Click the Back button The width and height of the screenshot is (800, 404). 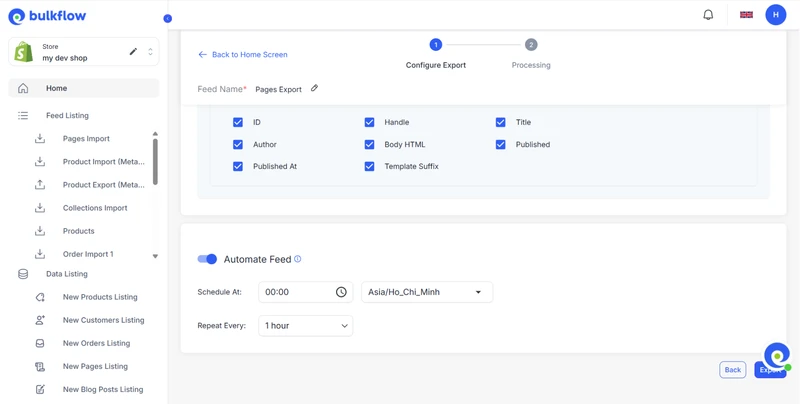click(x=733, y=370)
